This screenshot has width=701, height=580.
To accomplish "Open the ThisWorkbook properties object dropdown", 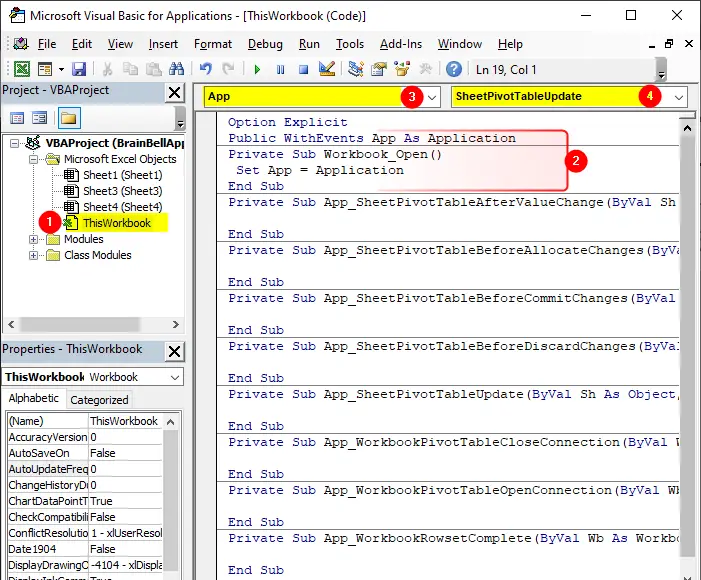I will coord(175,377).
